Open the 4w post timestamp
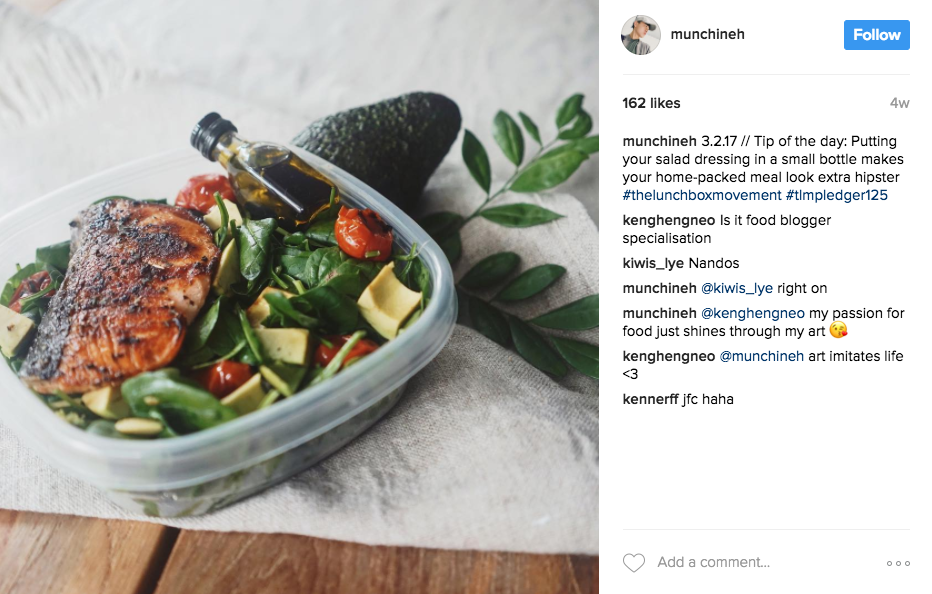 coord(900,103)
